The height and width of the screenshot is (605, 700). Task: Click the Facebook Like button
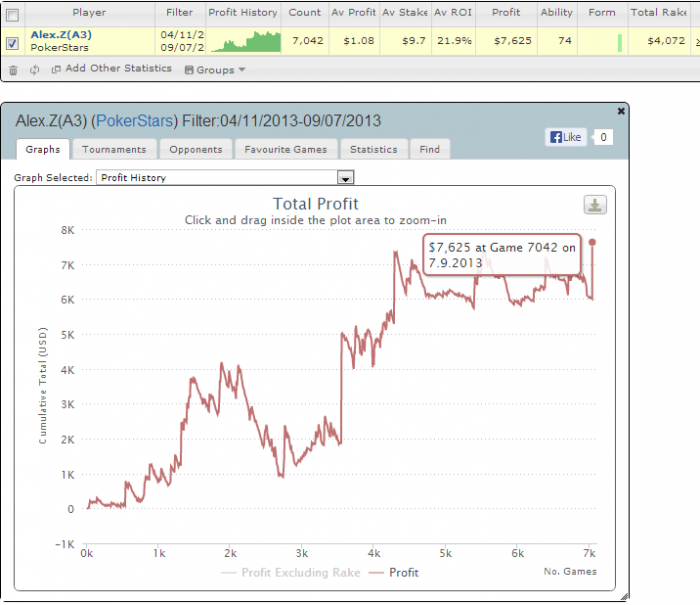566,137
